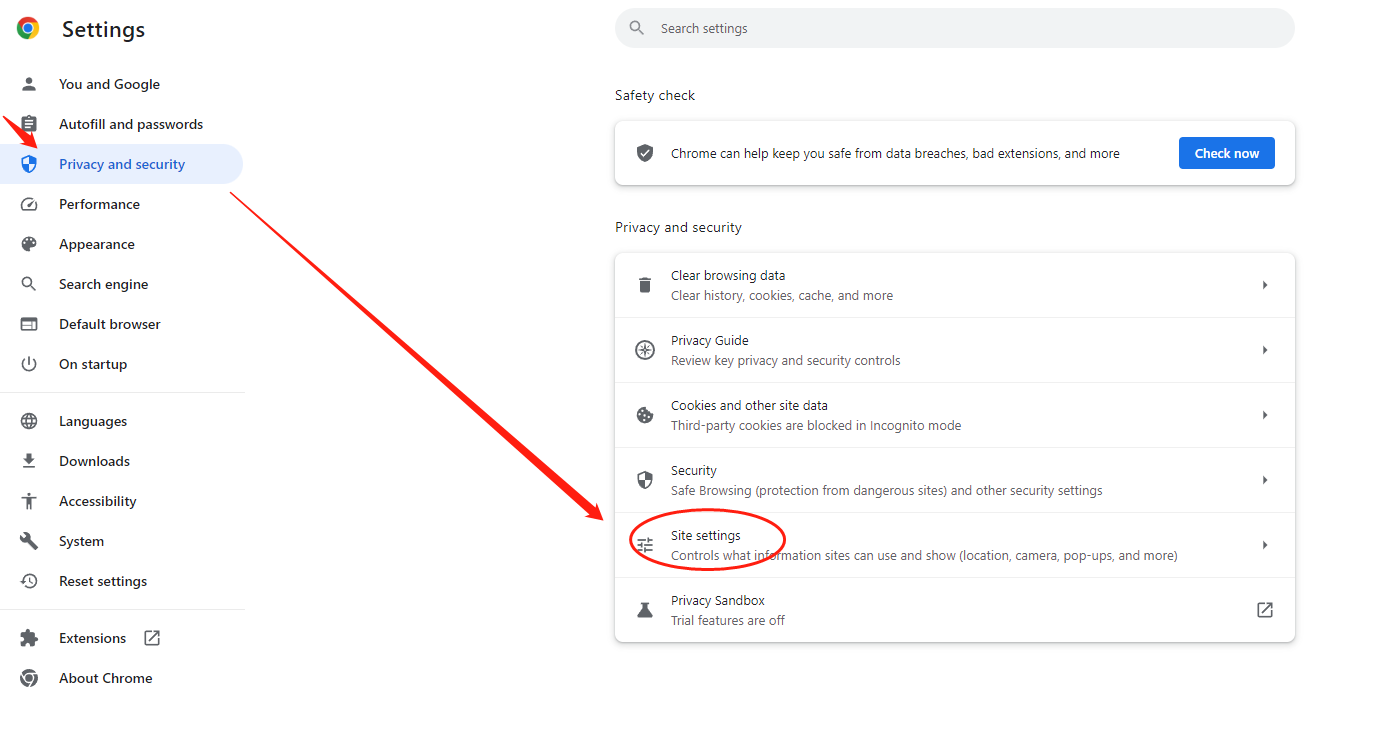Screen dimensions: 1373x741
Task: Click the Site settings sliders icon
Action: pos(645,545)
